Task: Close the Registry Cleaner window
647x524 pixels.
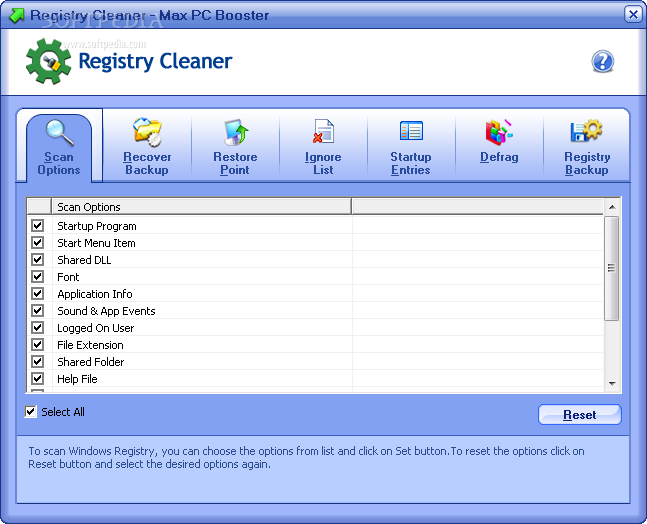Action: pyautogui.click(x=633, y=15)
